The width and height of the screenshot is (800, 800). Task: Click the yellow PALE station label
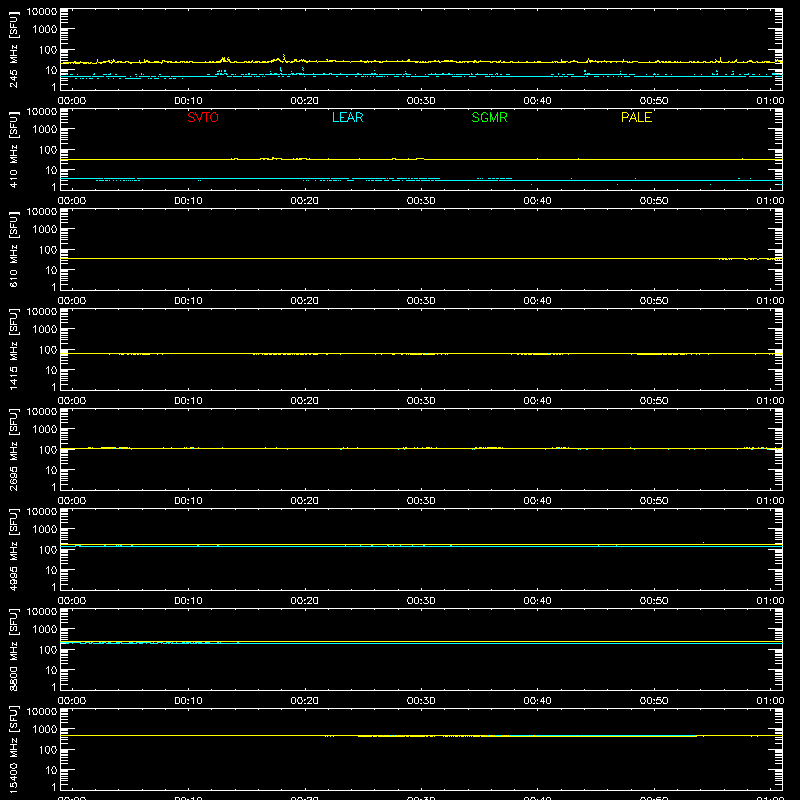pyautogui.click(x=636, y=117)
